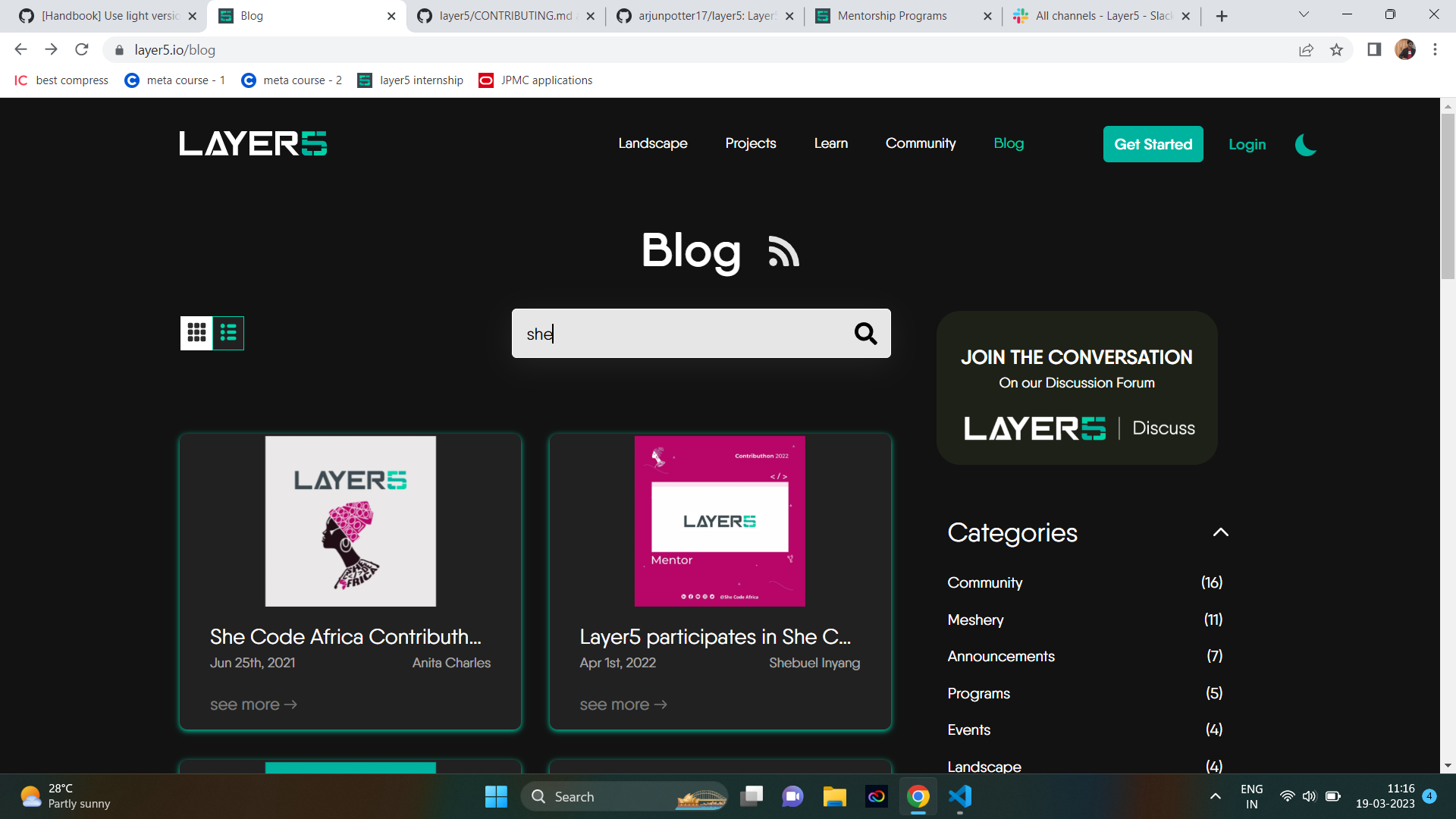Select the grid view layout

(x=196, y=333)
